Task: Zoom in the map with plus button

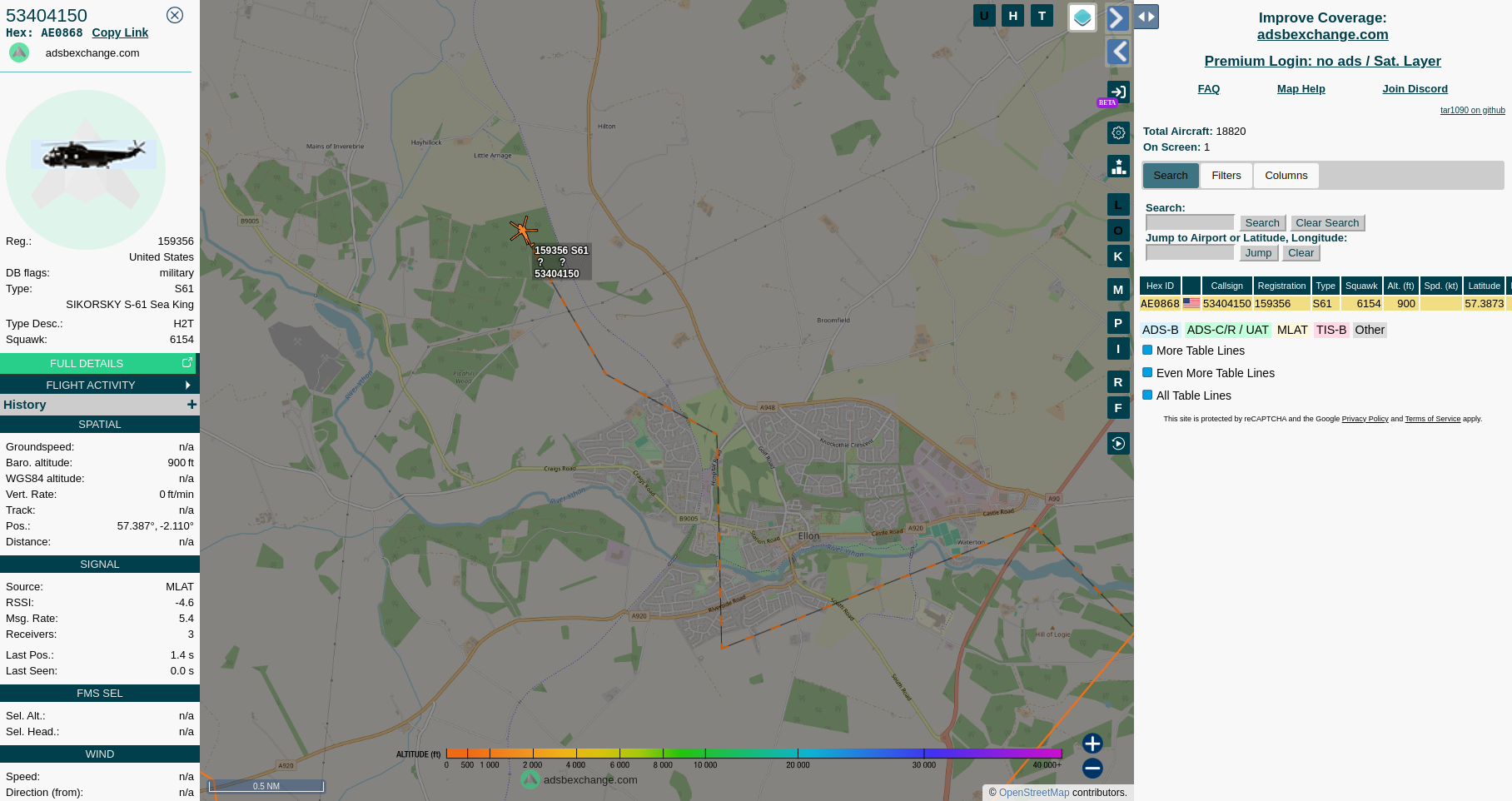Action: click(x=1092, y=744)
